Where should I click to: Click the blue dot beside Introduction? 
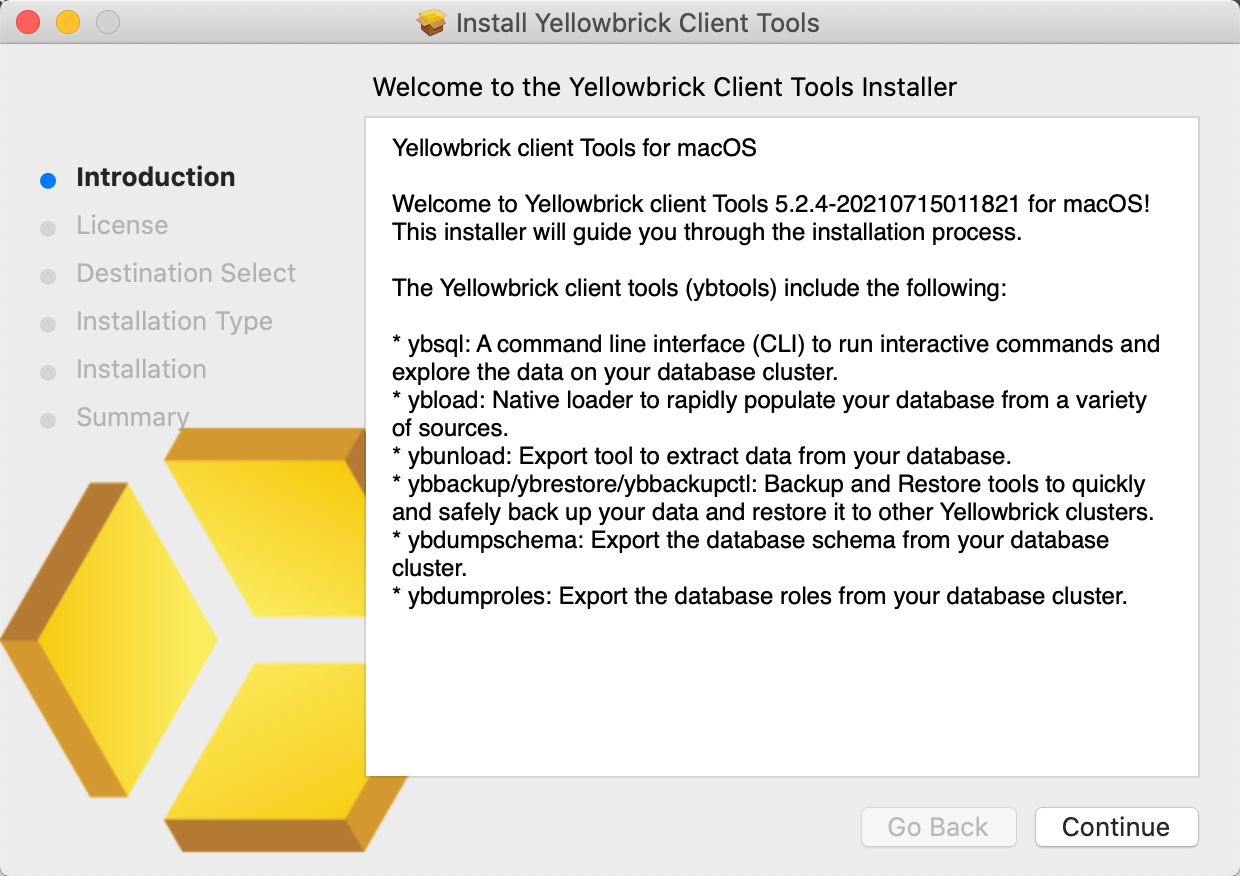coord(47,180)
